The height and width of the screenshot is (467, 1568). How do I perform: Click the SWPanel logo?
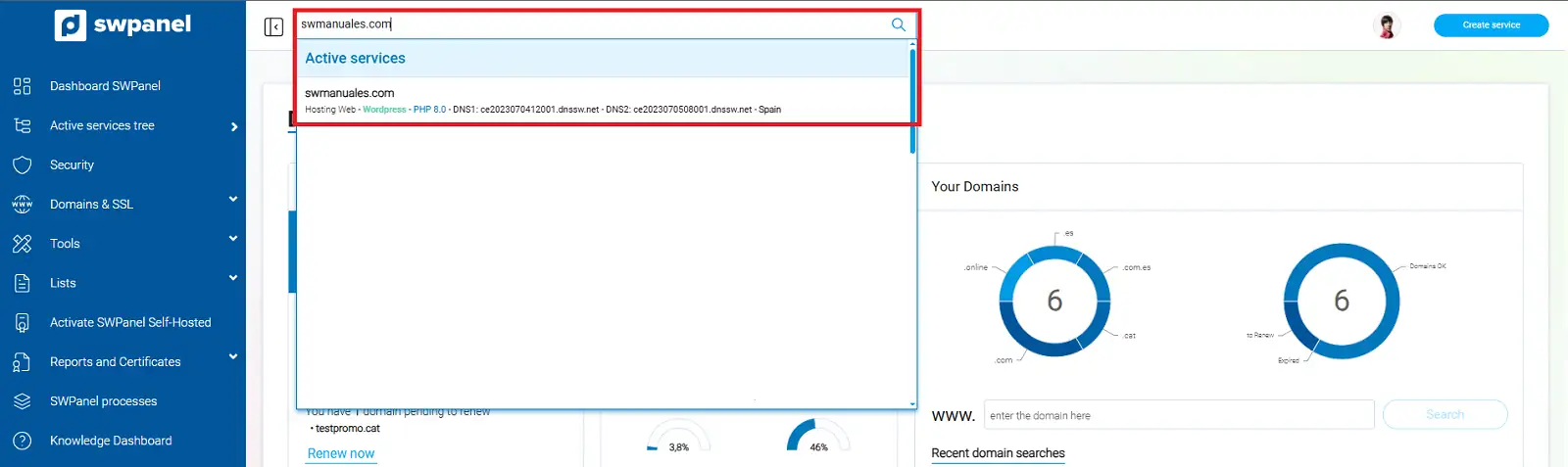pos(123,25)
